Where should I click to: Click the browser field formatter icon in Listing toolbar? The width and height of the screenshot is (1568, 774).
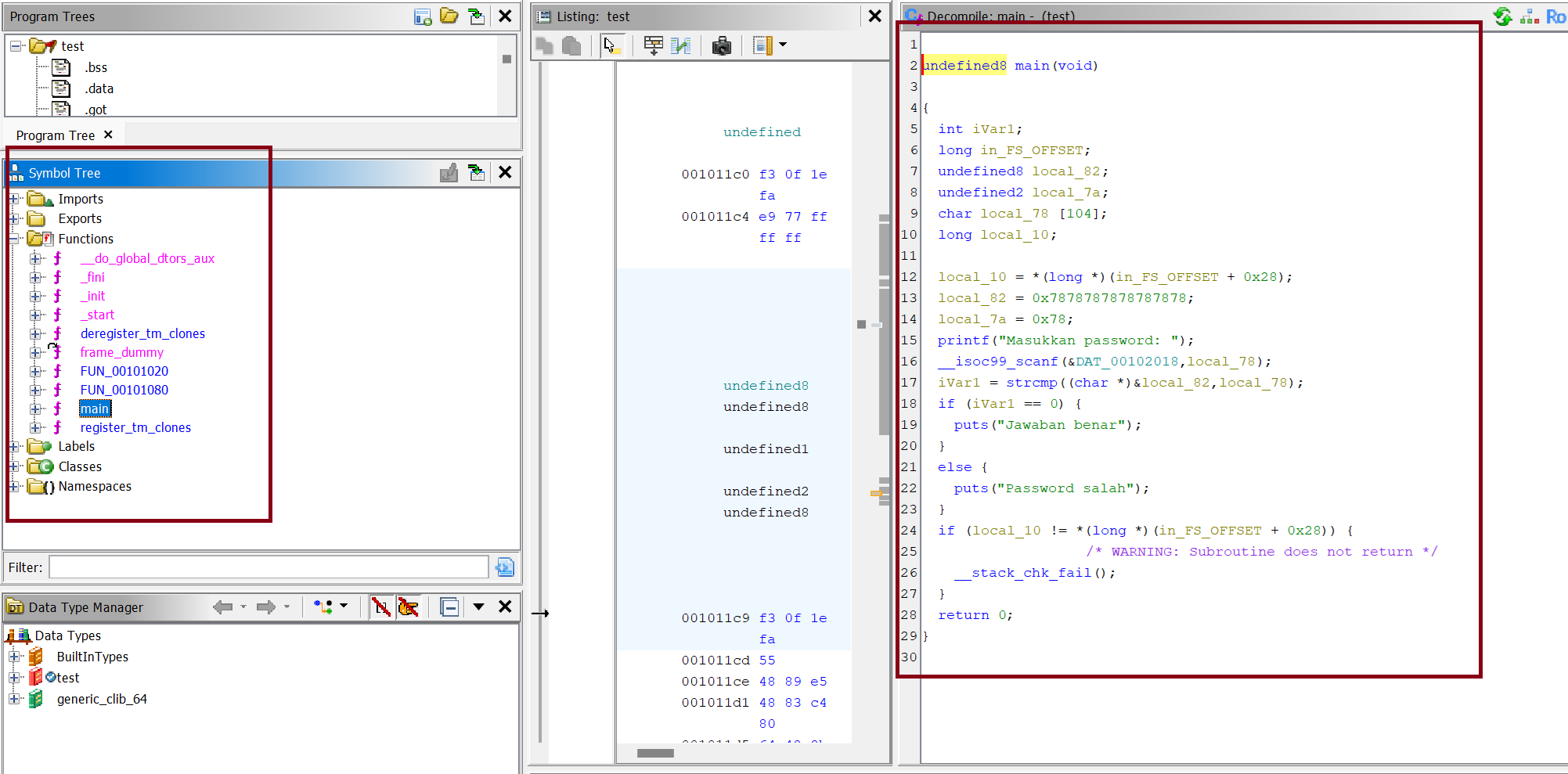pyautogui.click(x=654, y=46)
